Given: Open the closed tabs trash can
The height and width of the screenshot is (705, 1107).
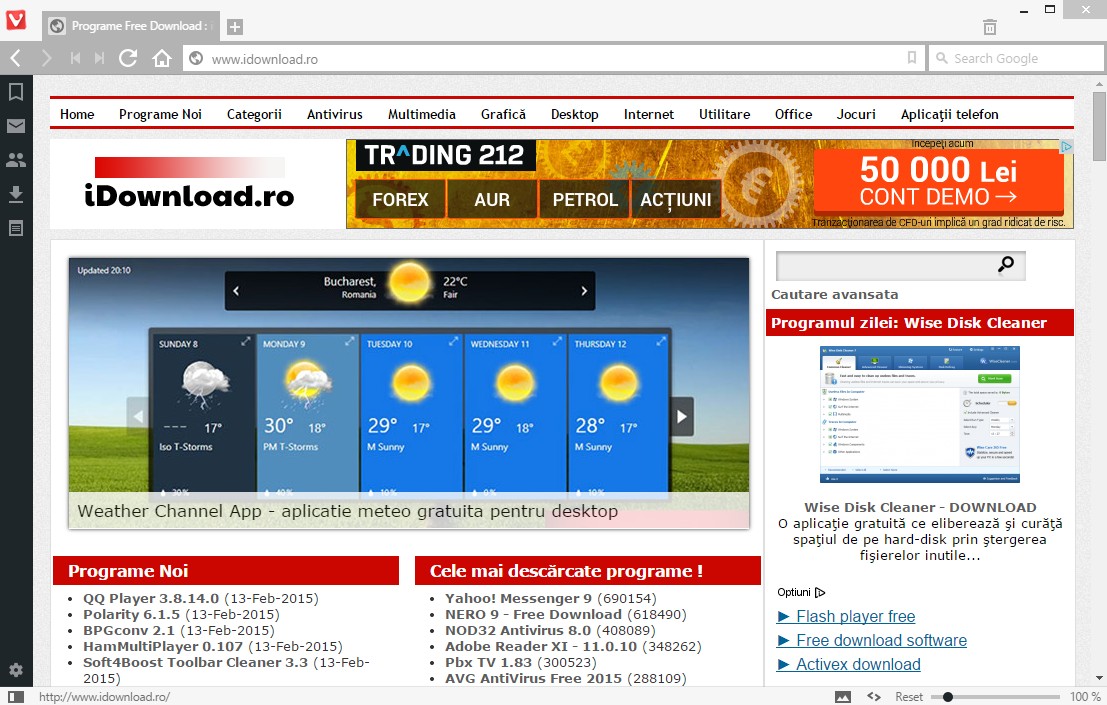Looking at the screenshot, I should [x=990, y=27].
